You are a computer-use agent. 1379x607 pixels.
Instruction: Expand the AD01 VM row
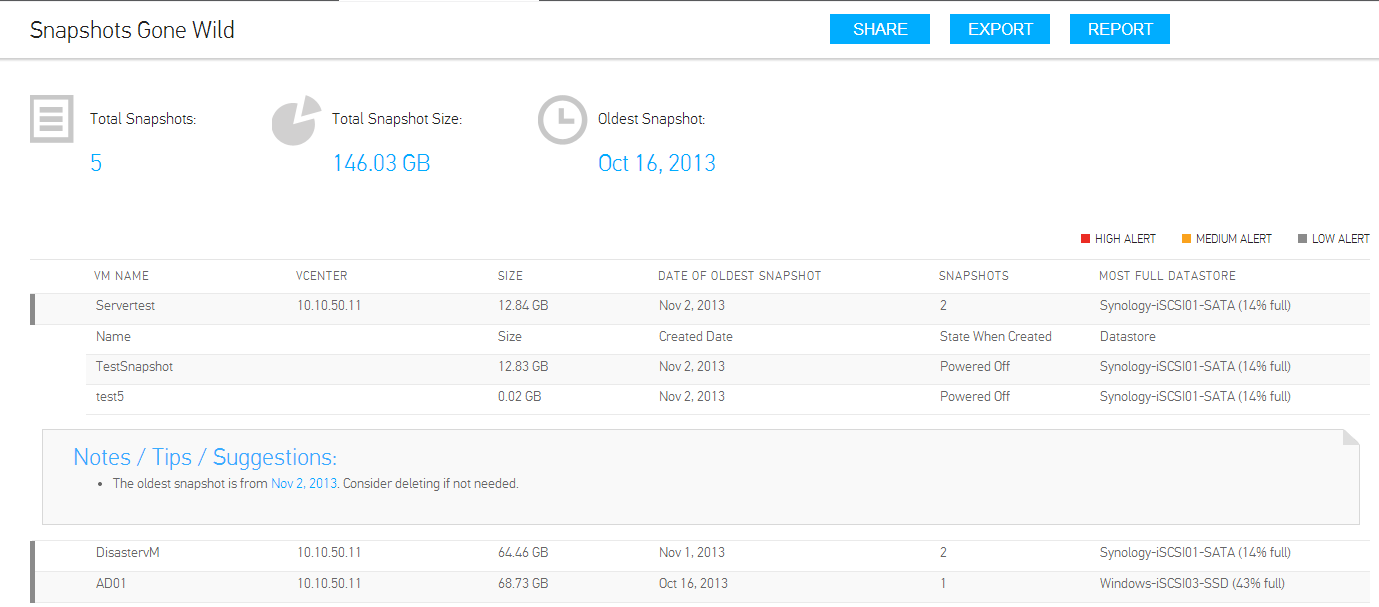pos(111,583)
